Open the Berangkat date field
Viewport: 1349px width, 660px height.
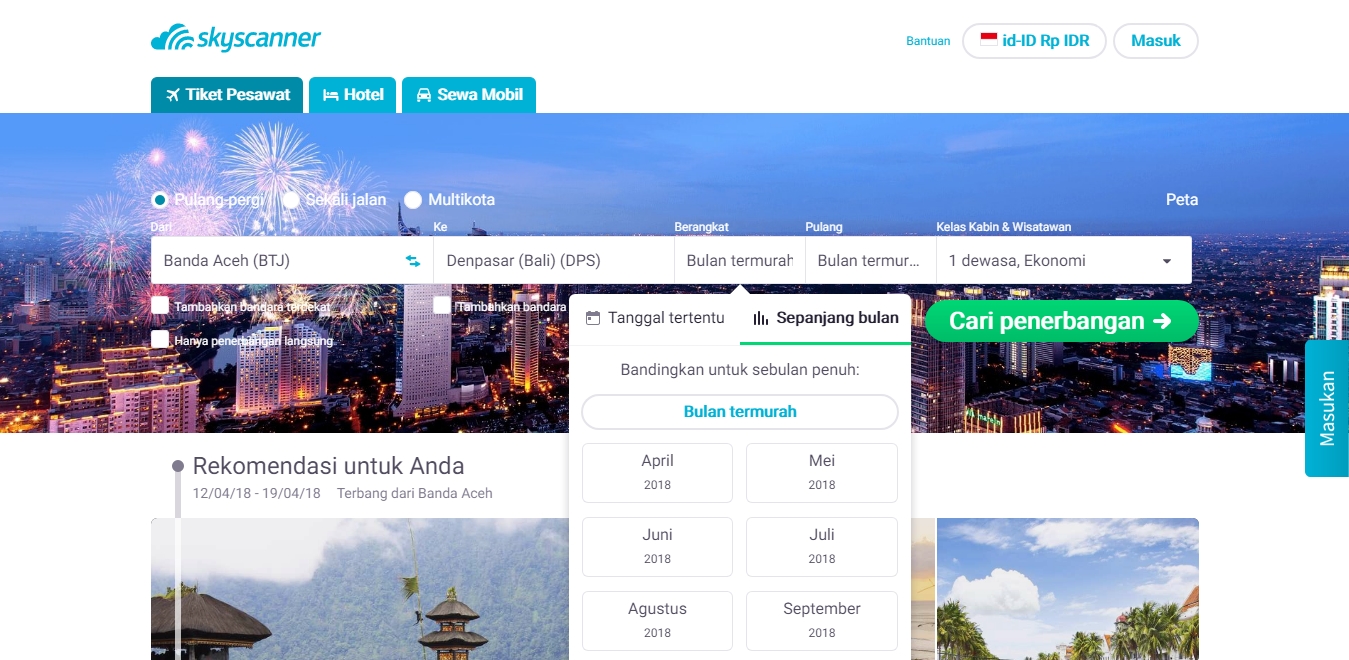740,260
